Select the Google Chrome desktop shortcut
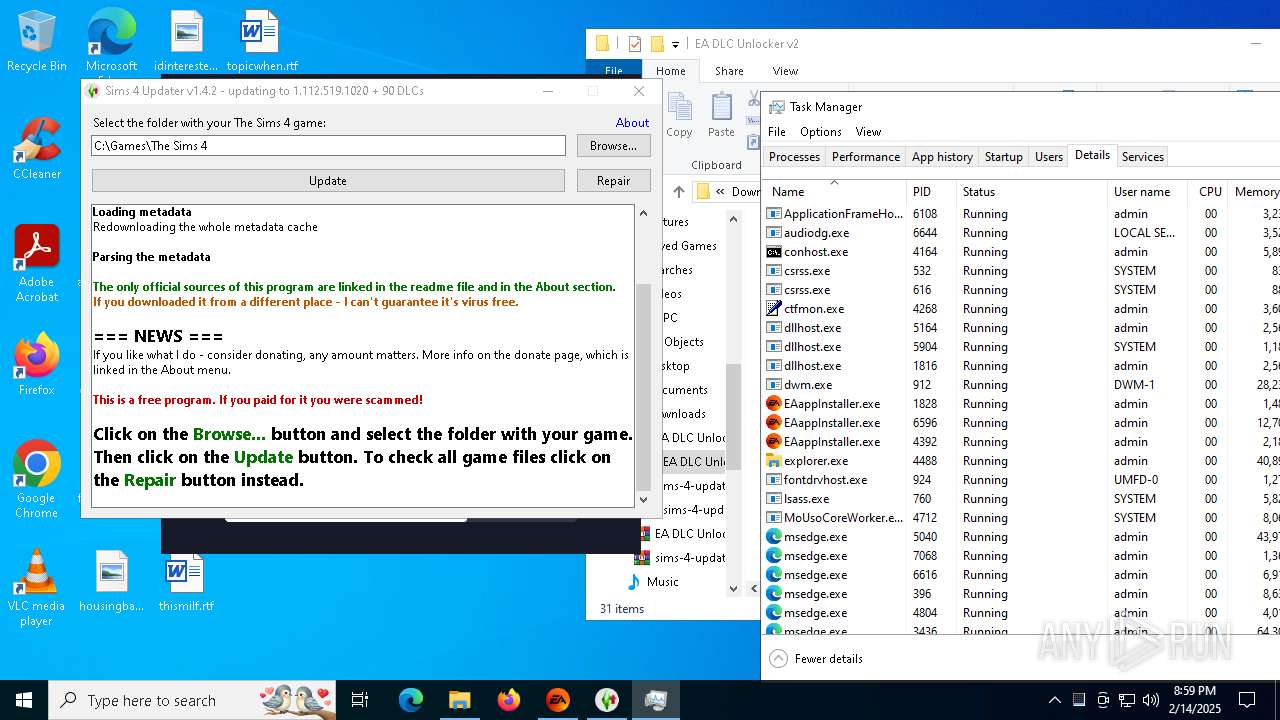 click(37, 480)
